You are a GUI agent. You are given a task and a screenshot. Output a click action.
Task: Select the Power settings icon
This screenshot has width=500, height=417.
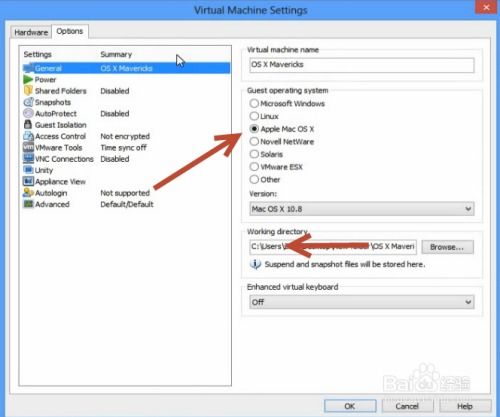[x=28, y=80]
